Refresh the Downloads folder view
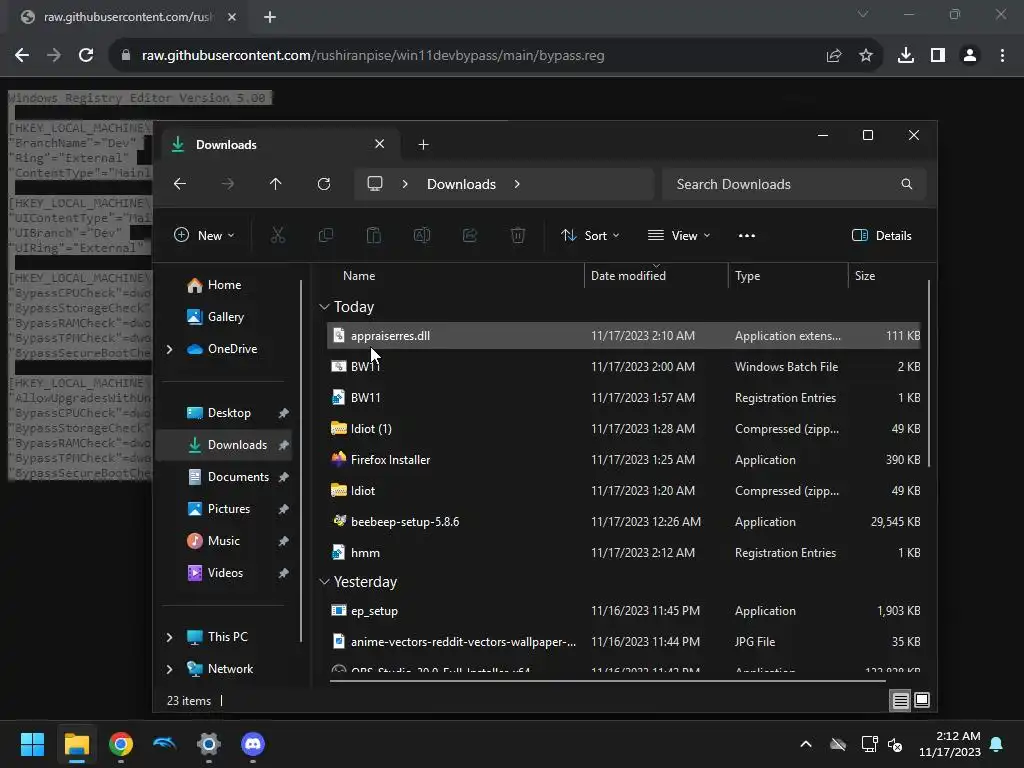 [324, 184]
